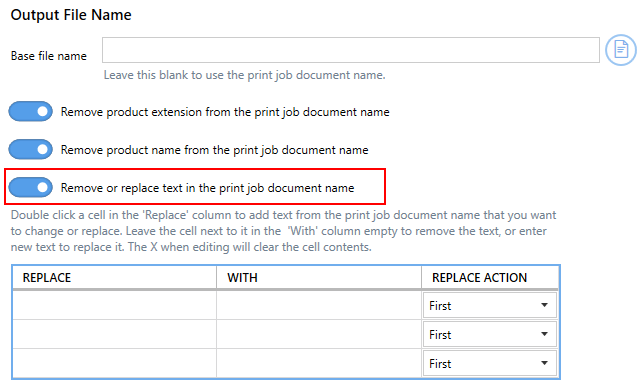644x390 pixels.
Task: Click the REPLACE column header
Action: coord(115,278)
